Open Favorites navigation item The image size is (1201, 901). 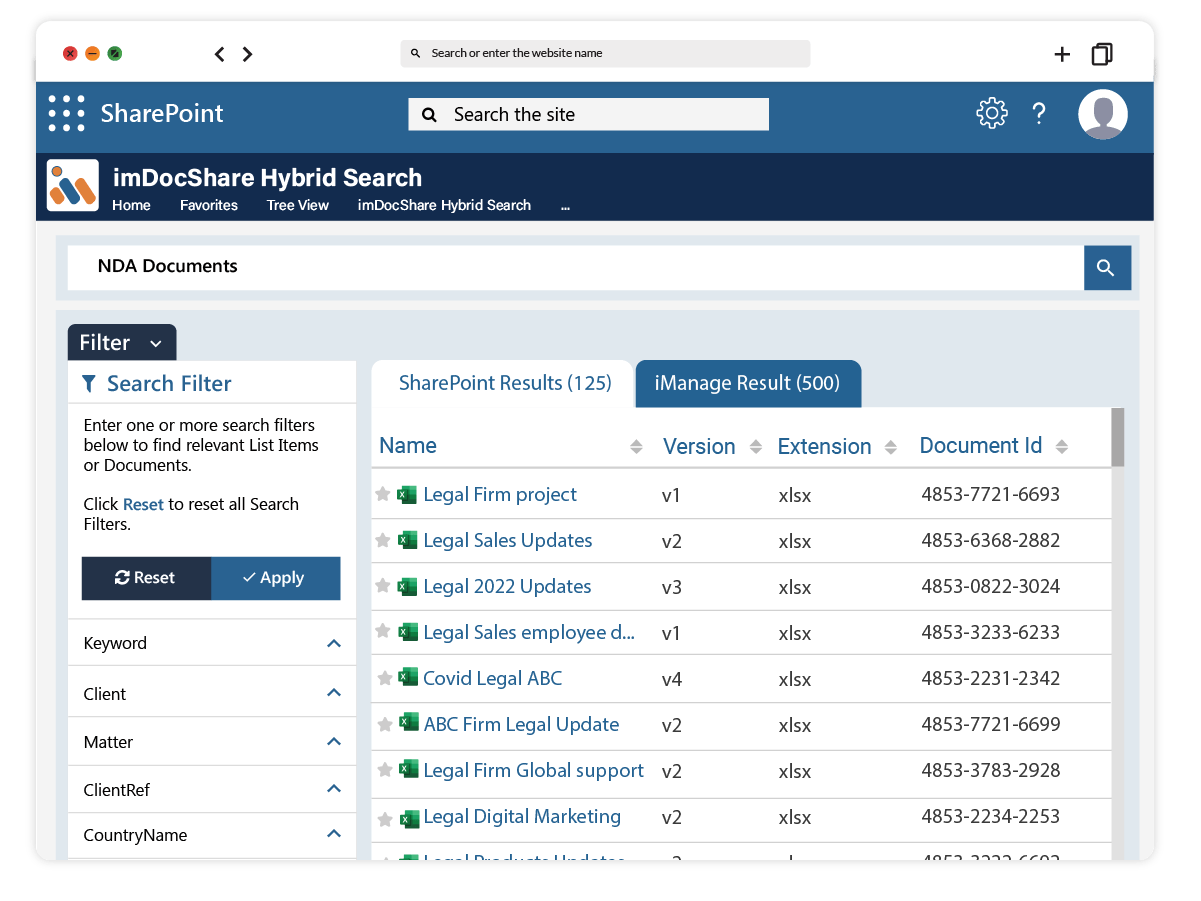click(209, 205)
